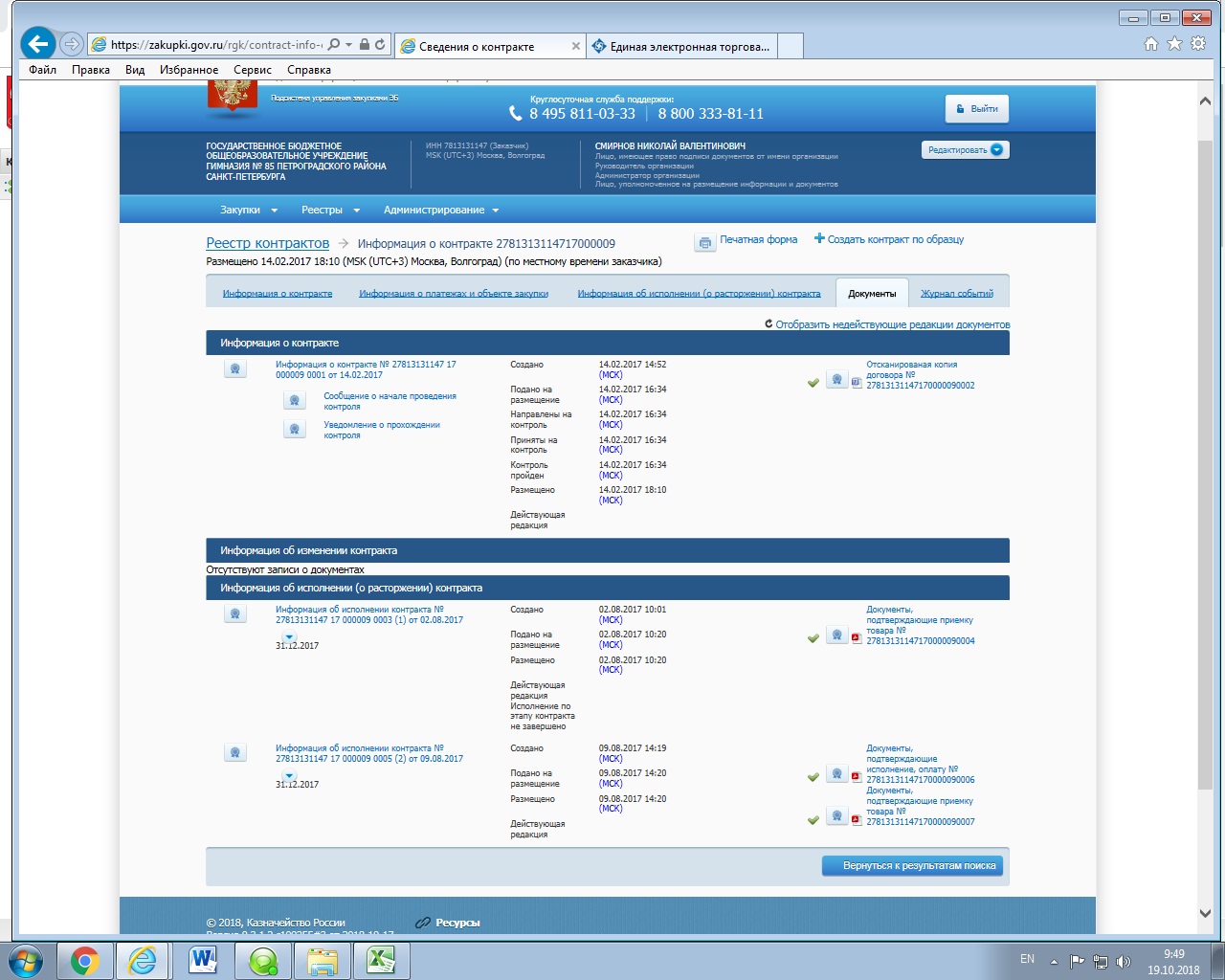Switch to the Журнал событий tab
This screenshot has width=1225, height=980.
[957, 294]
